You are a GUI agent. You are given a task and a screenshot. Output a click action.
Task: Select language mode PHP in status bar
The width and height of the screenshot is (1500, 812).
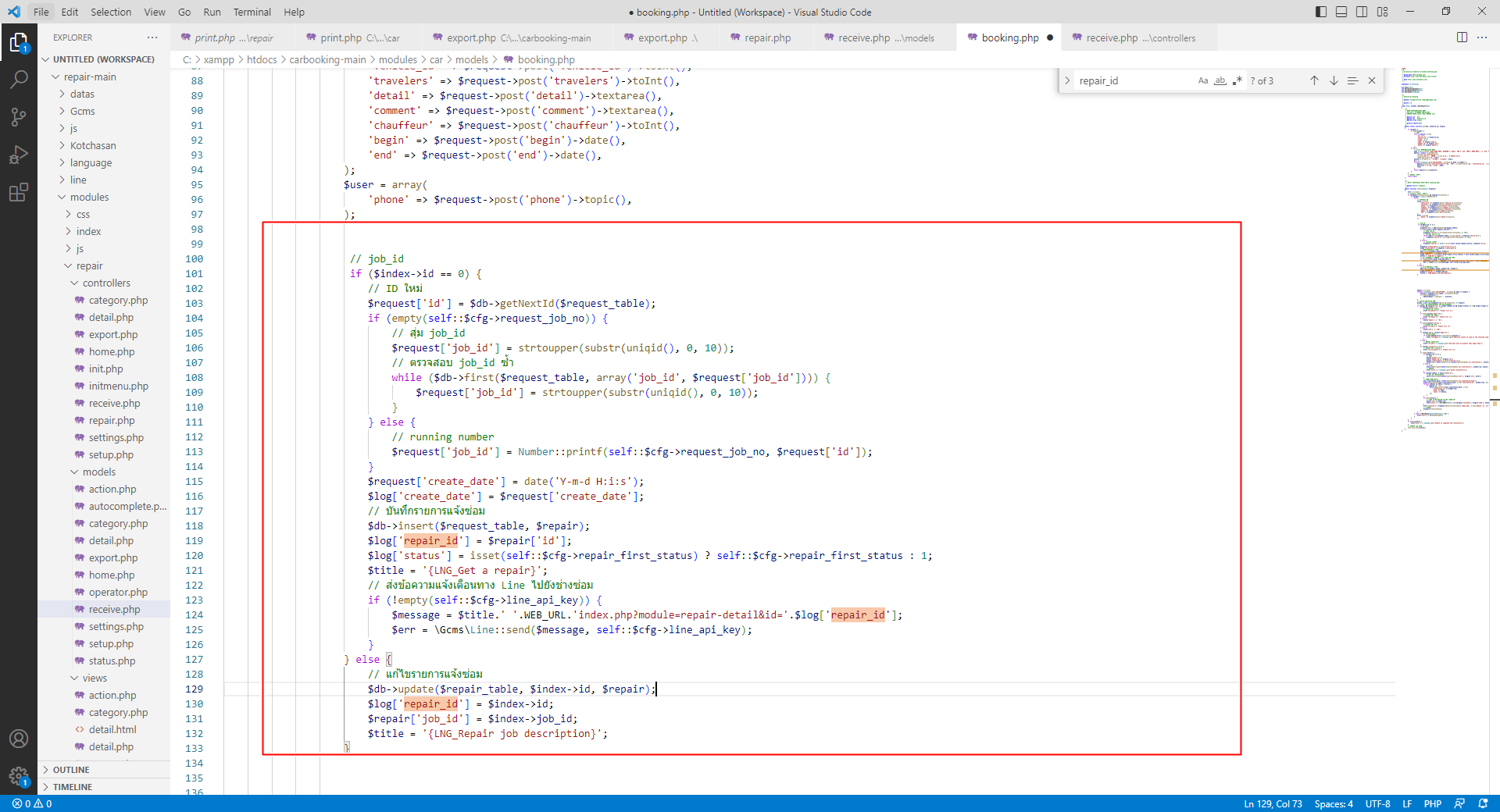tap(1433, 803)
